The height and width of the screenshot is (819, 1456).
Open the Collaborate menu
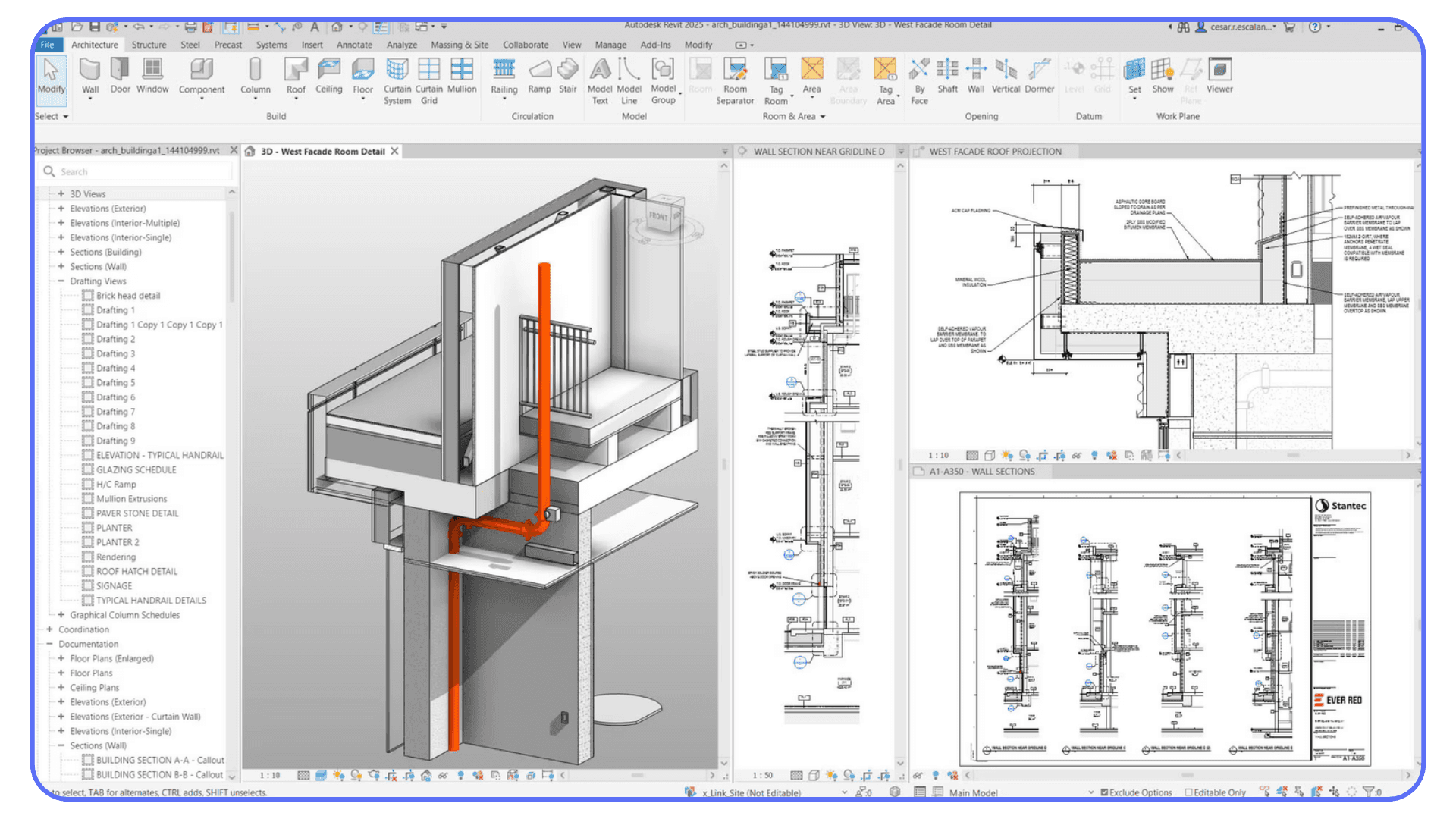[525, 45]
